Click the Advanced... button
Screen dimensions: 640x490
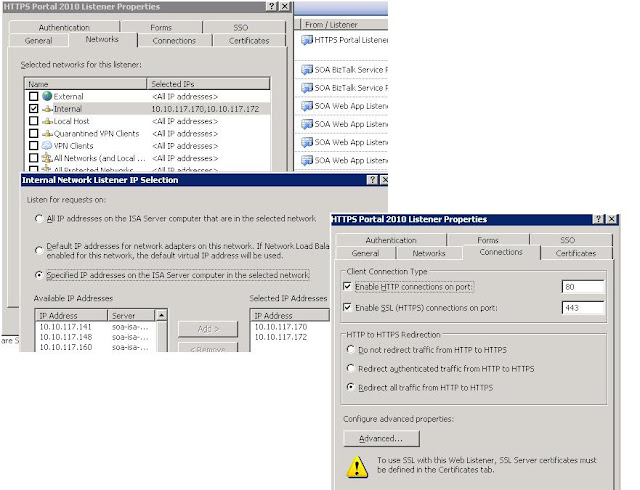click(381, 439)
